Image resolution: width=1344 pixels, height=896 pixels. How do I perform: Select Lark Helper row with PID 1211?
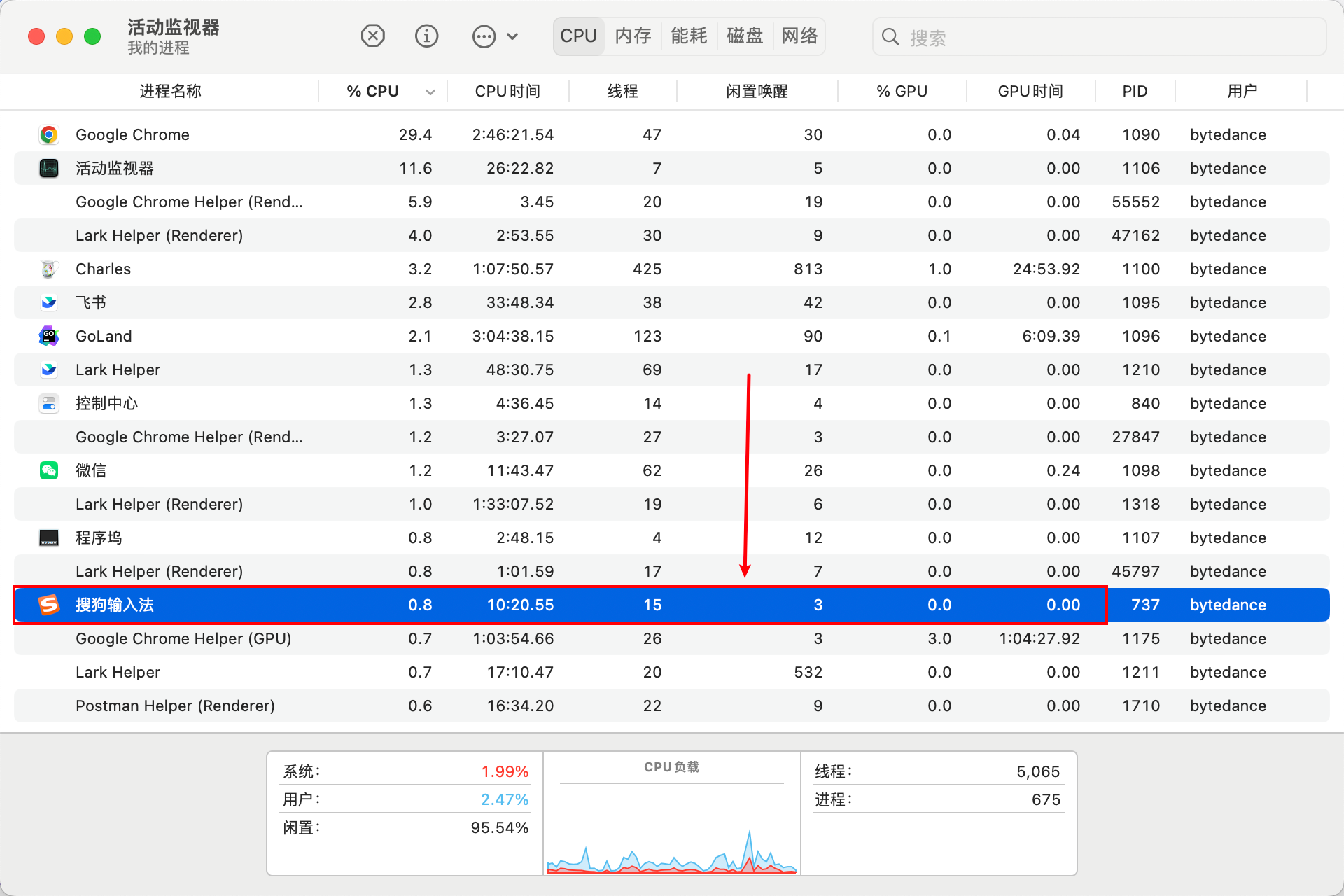coord(672,672)
